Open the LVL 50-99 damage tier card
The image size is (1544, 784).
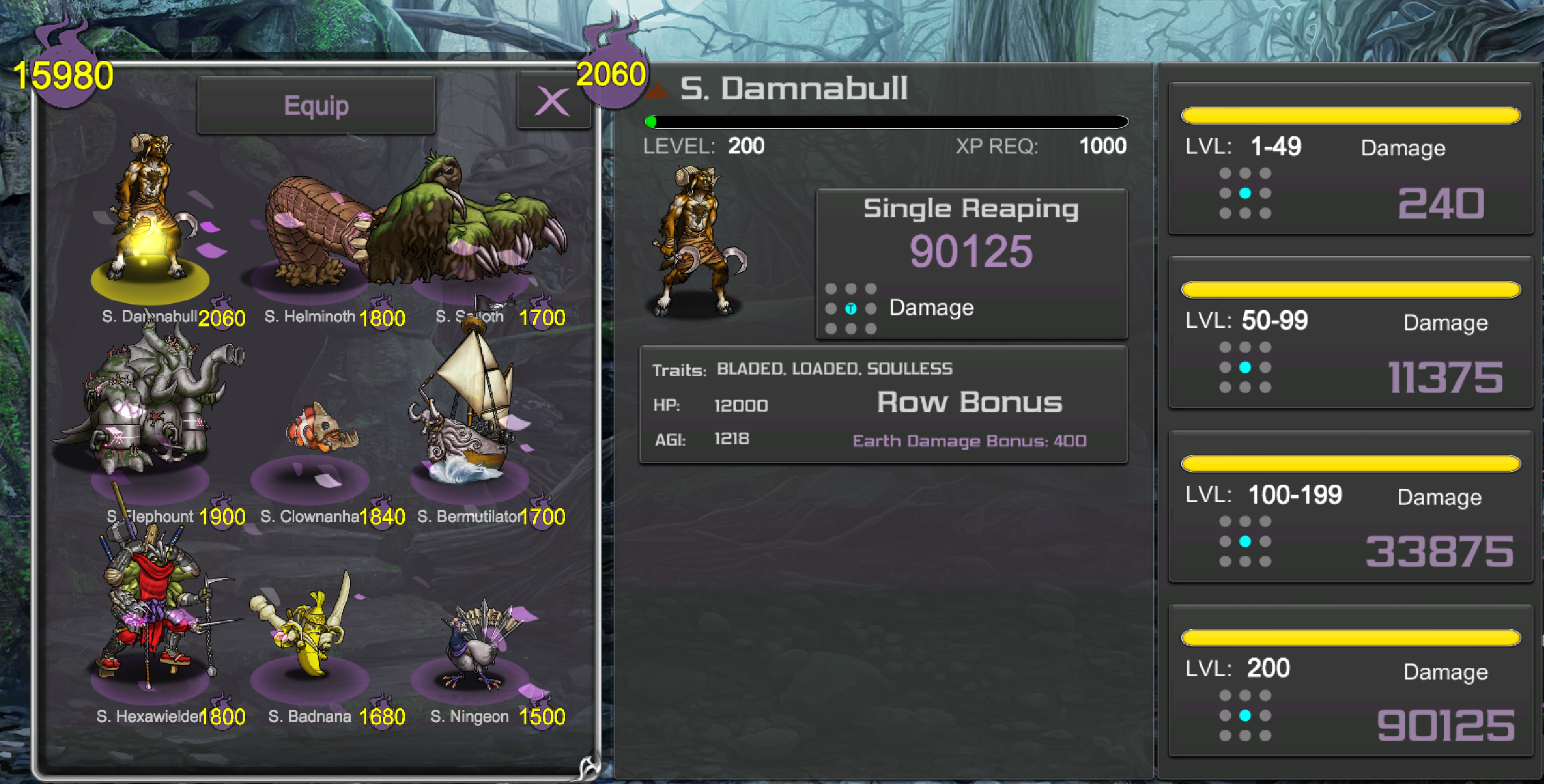[1351, 332]
